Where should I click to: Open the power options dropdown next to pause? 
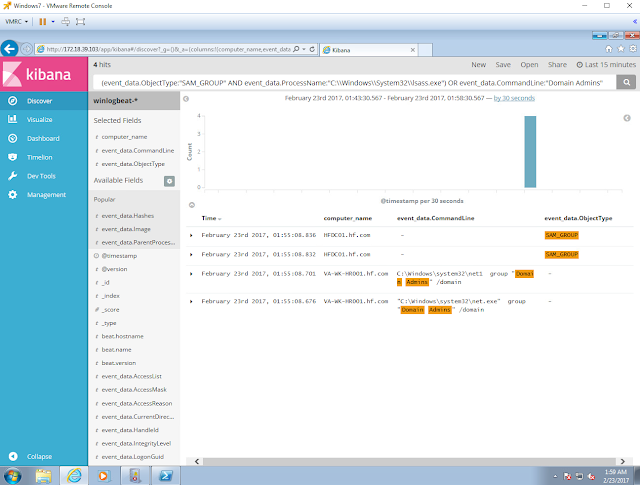point(53,22)
